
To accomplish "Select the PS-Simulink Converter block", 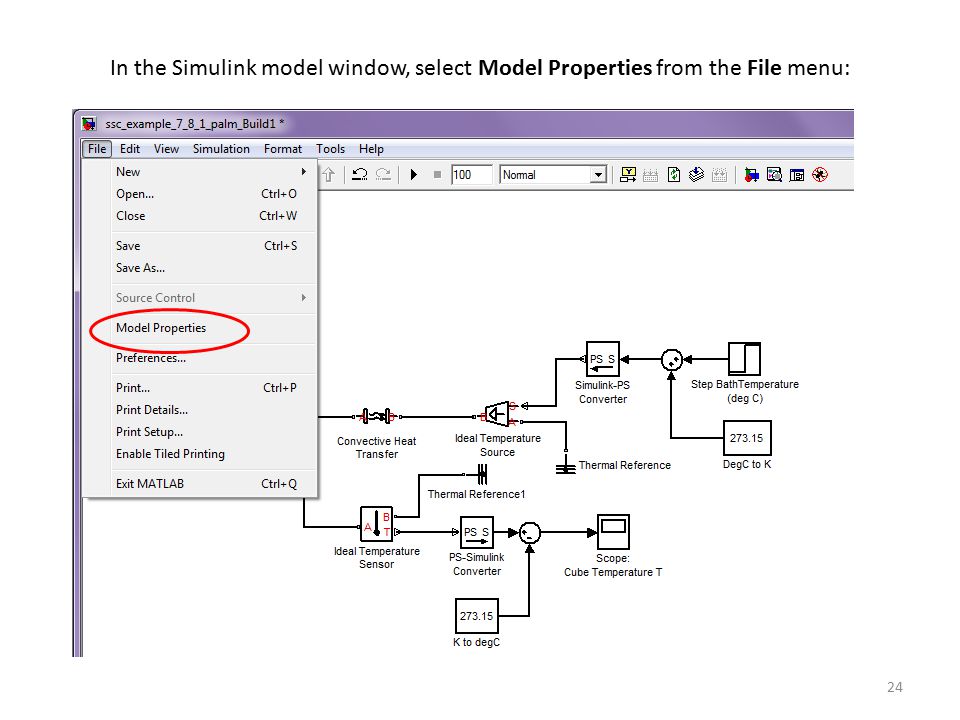I will pos(476,532).
